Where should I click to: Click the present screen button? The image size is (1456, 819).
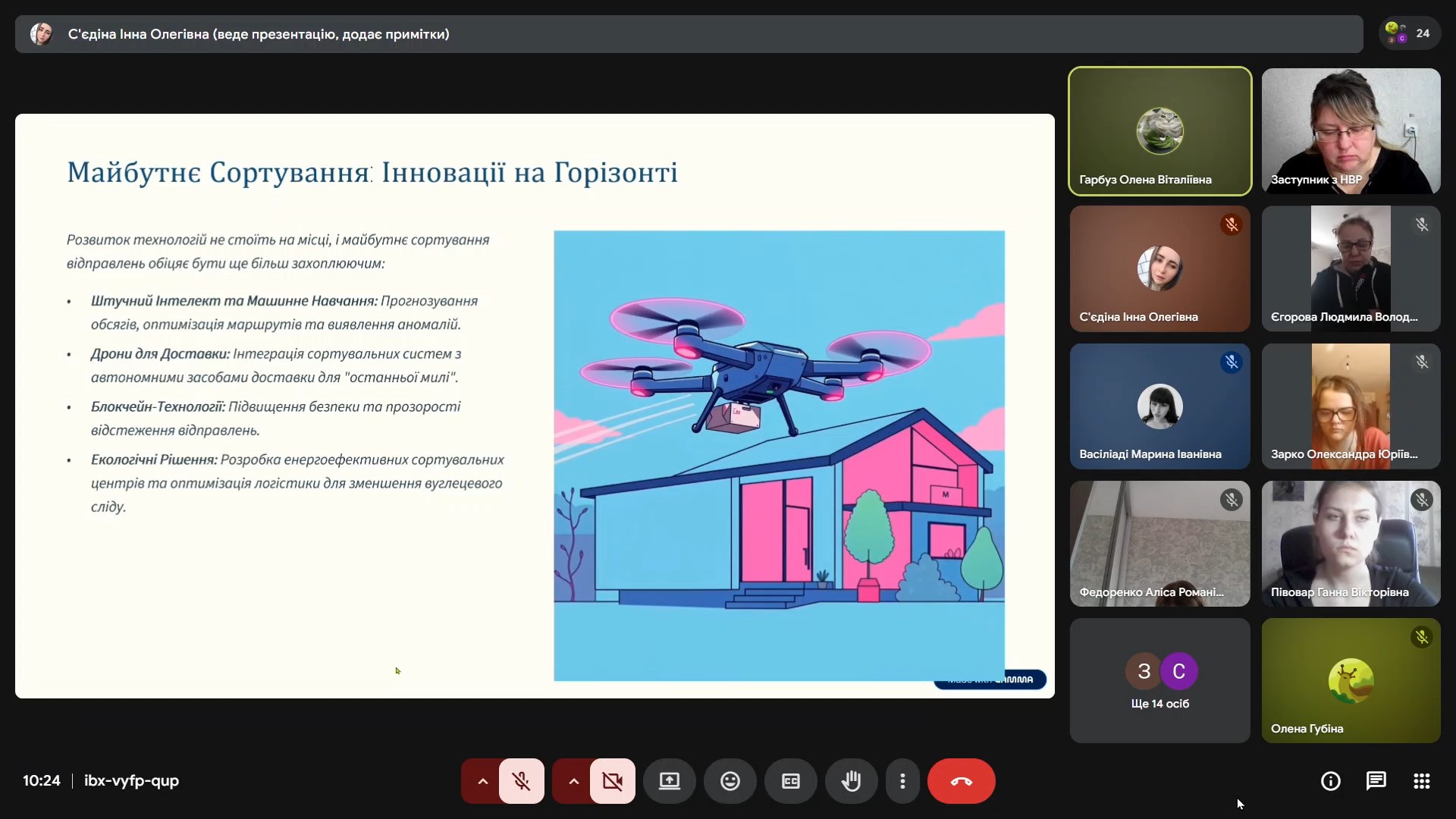point(669,781)
